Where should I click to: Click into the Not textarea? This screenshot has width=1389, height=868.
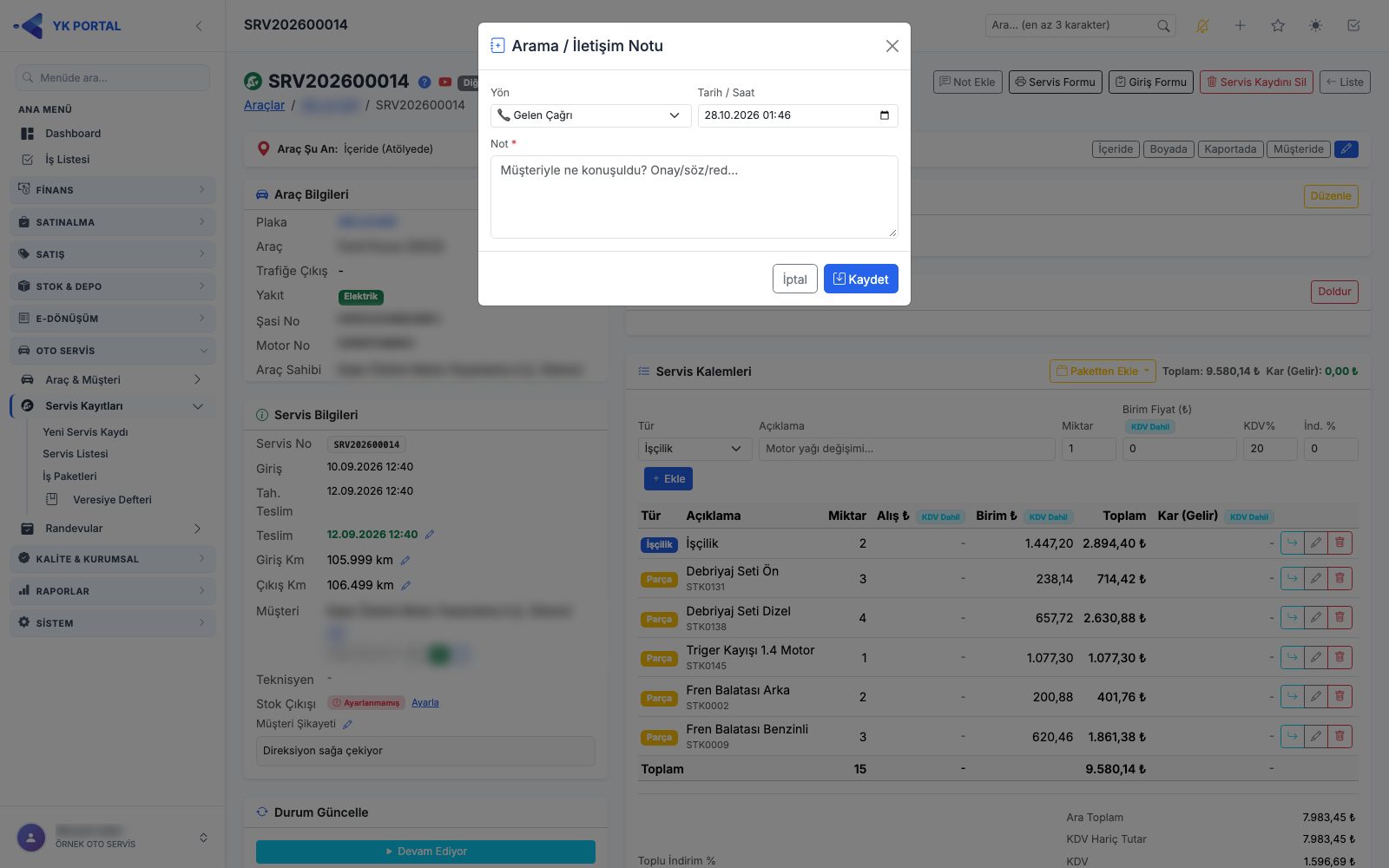pyautogui.click(x=694, y=197)
